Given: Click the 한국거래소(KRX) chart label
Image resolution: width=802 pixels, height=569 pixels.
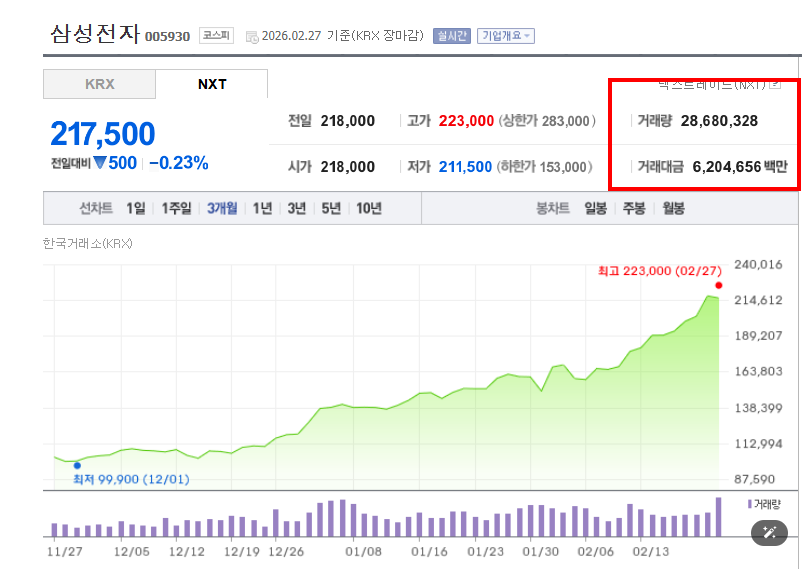Looking at the screenshot, I should coord(87,244).
